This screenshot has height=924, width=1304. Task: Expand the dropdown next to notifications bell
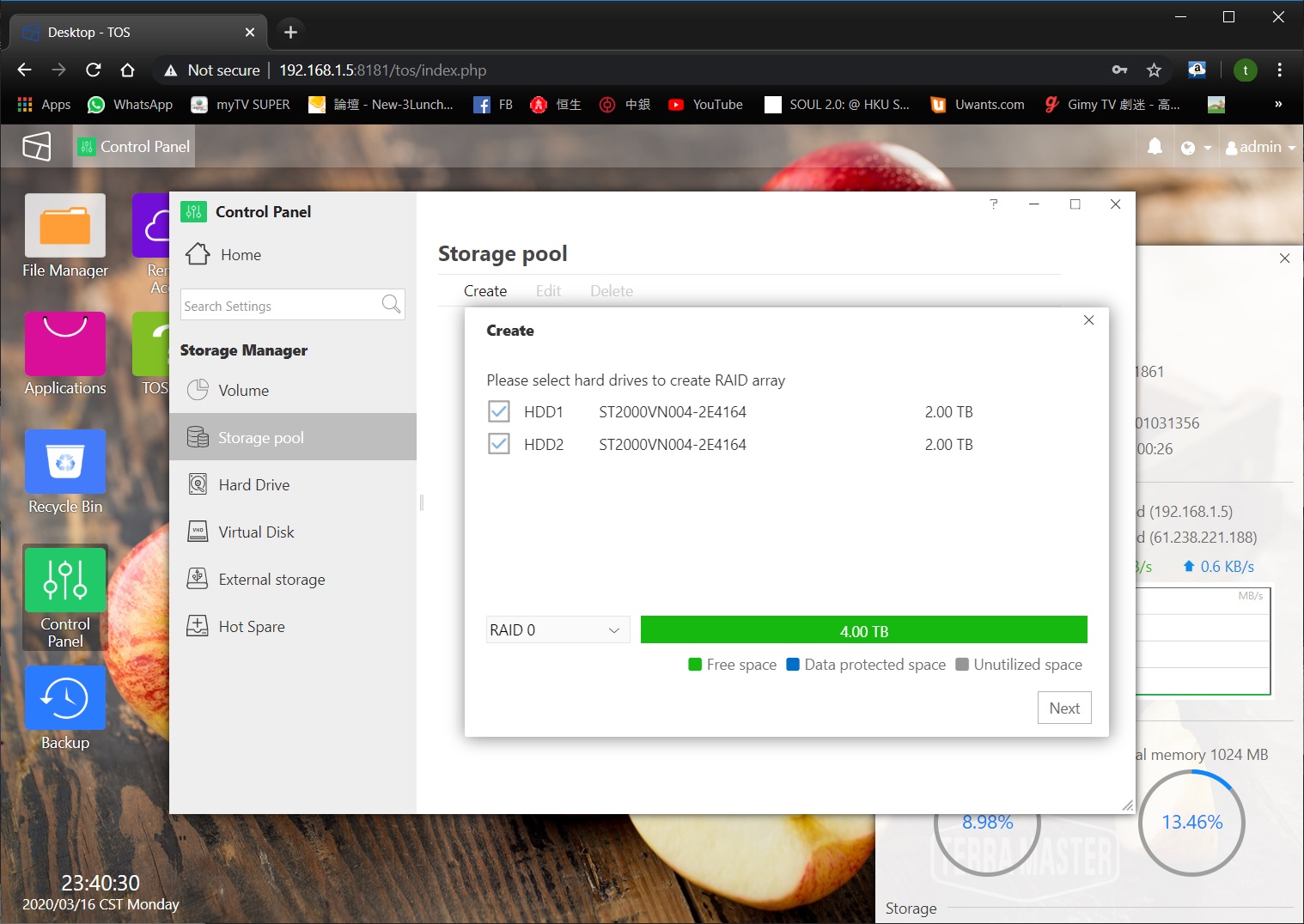coord(1196,148)
